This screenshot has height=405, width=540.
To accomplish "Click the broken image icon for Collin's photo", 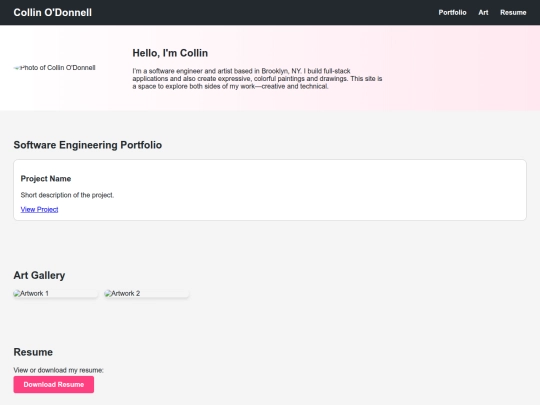I will click(17, 68).
